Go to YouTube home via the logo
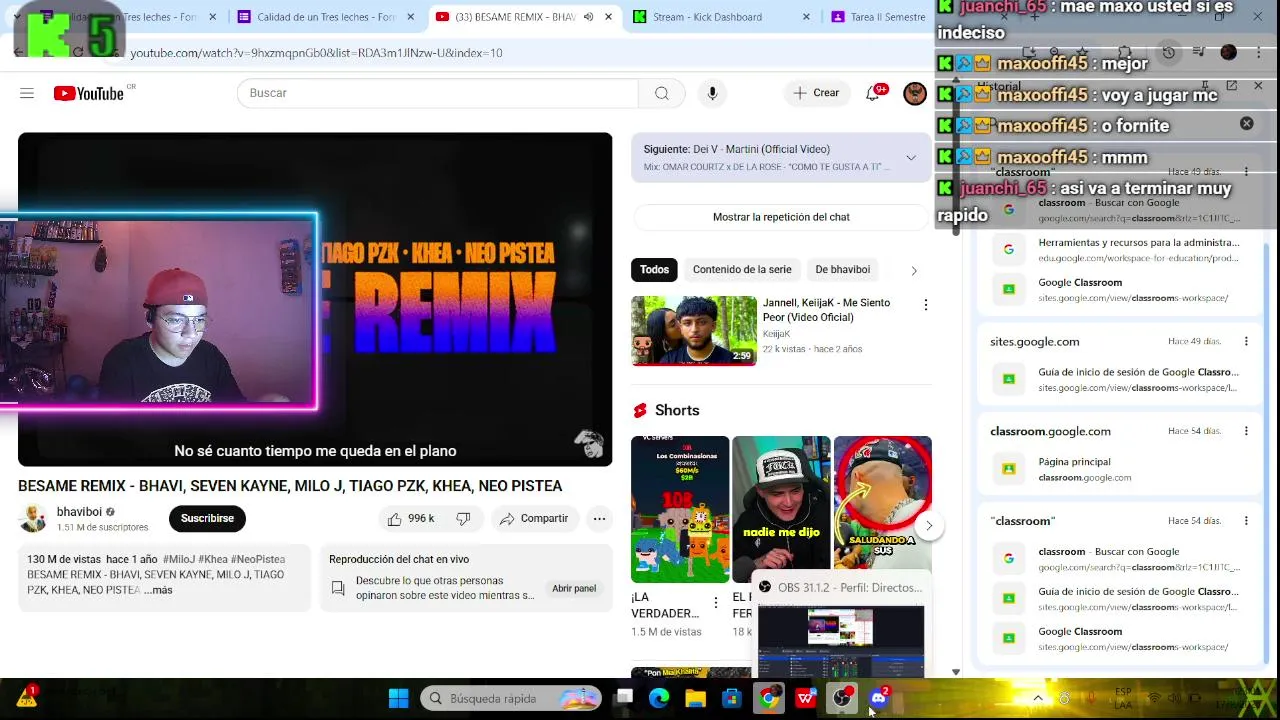The width and height of the screenshot is (1280, 720). click(x=89, y=93)
